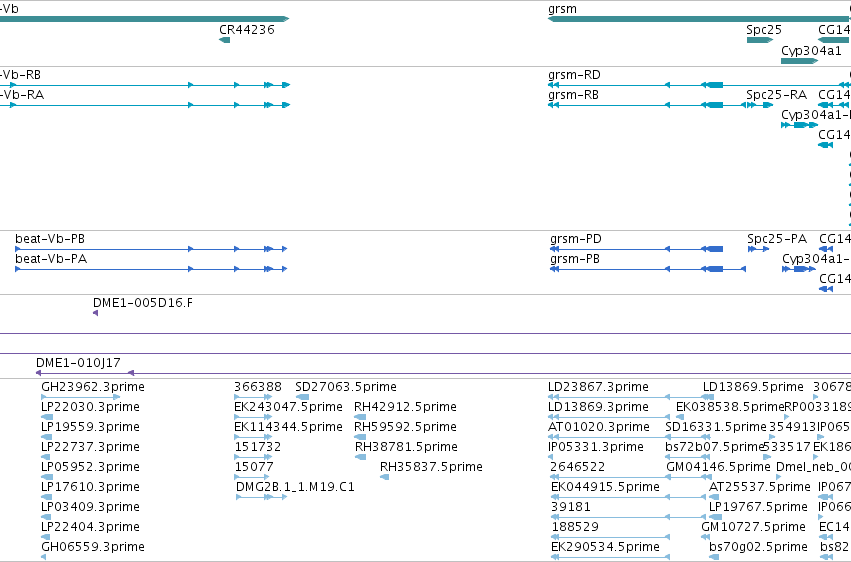Select the LD13869.3prime EST label
851x562 pixels.
[x=598, y=407]
